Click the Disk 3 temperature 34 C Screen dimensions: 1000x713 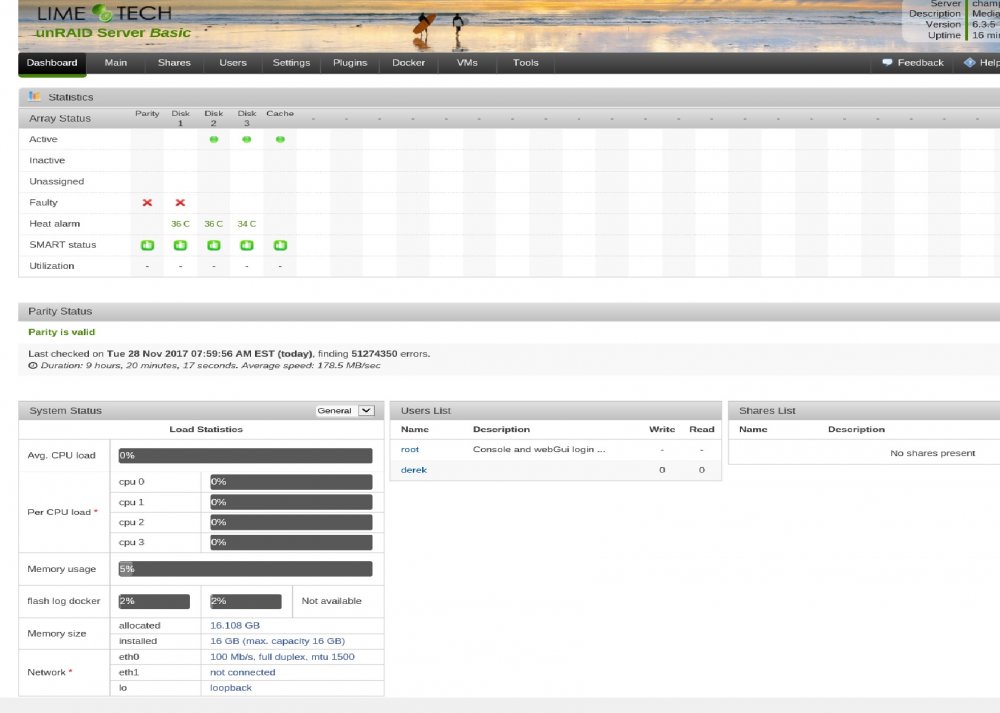click(247, 224)
